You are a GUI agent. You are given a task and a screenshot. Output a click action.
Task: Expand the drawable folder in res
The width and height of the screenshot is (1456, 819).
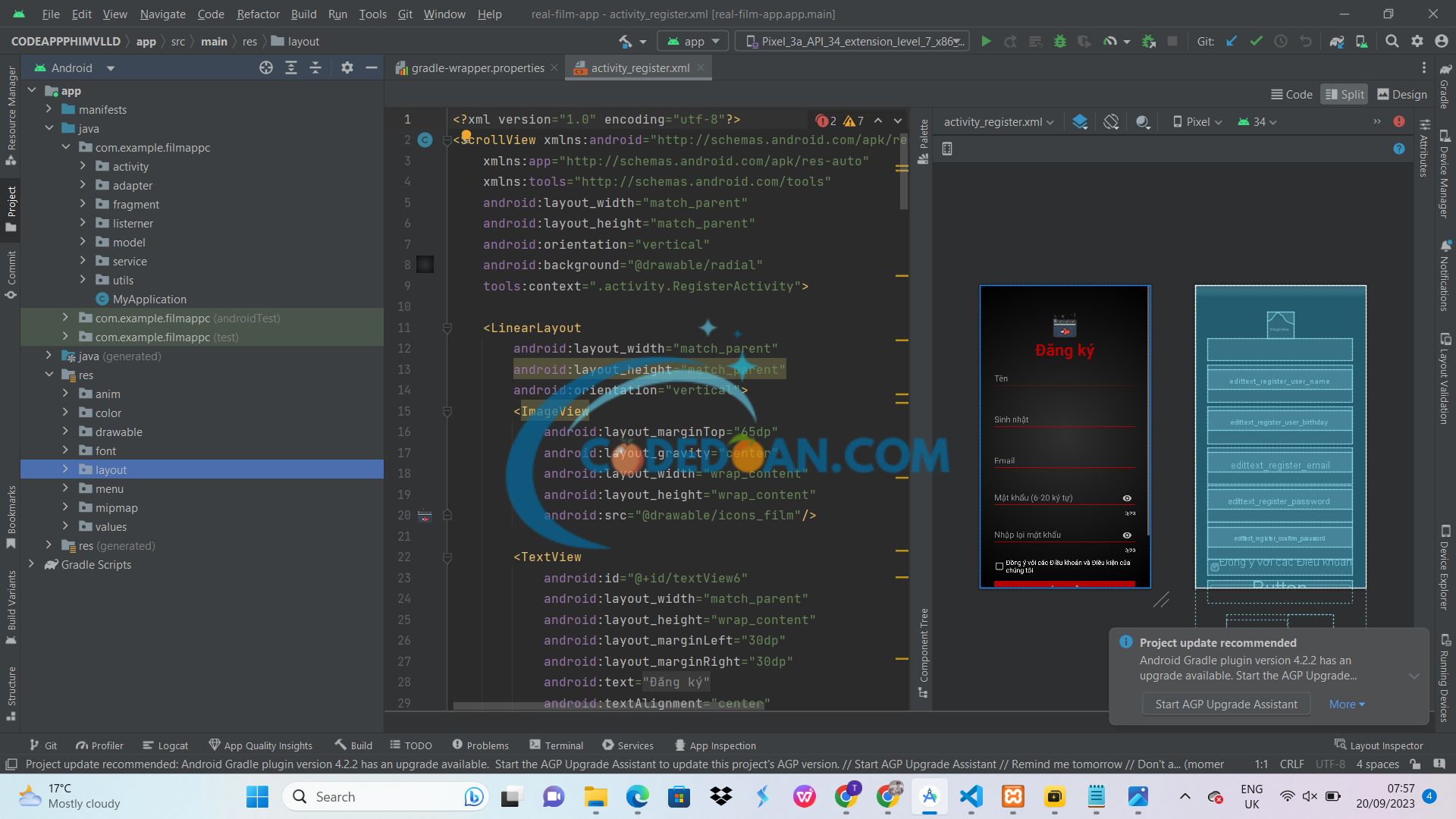click(x=65, y=432)
